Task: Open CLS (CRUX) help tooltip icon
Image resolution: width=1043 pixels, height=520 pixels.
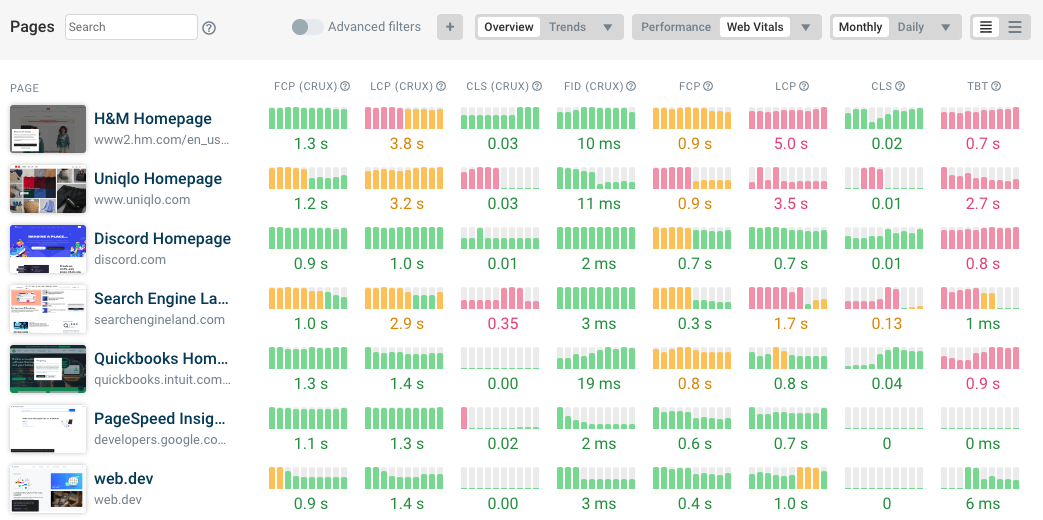Action: [x=537, y=86]
